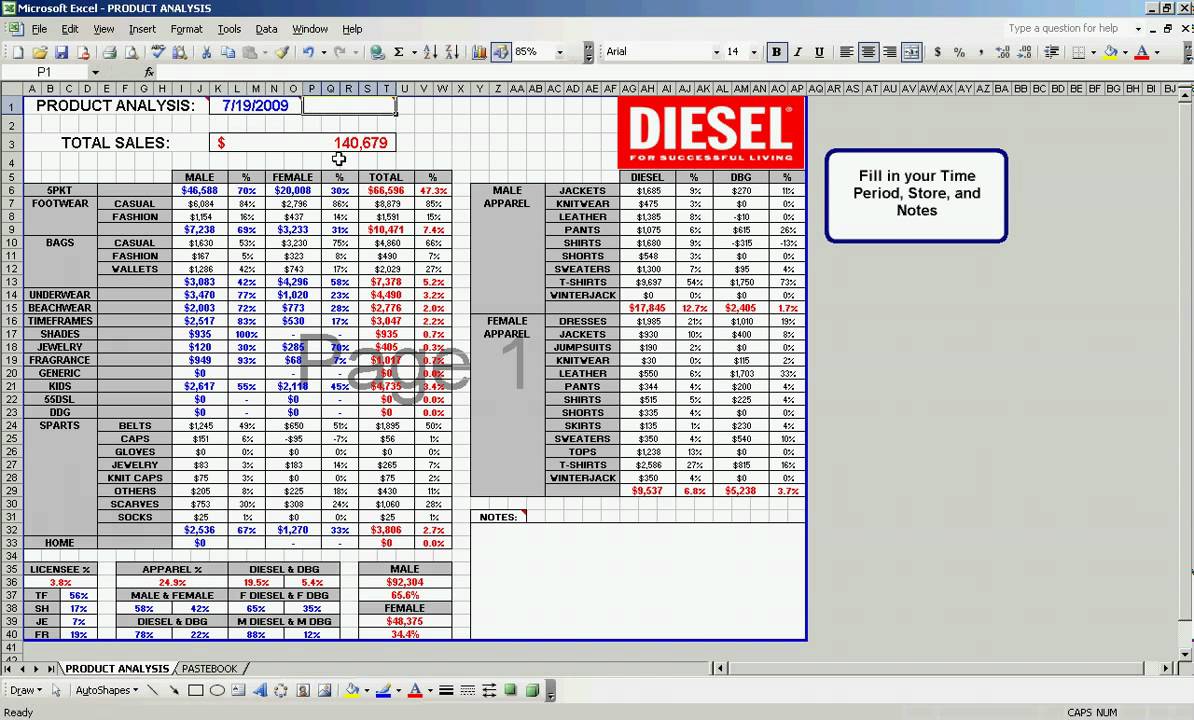Open the Borders dropdown arrow

point(1093,52)
